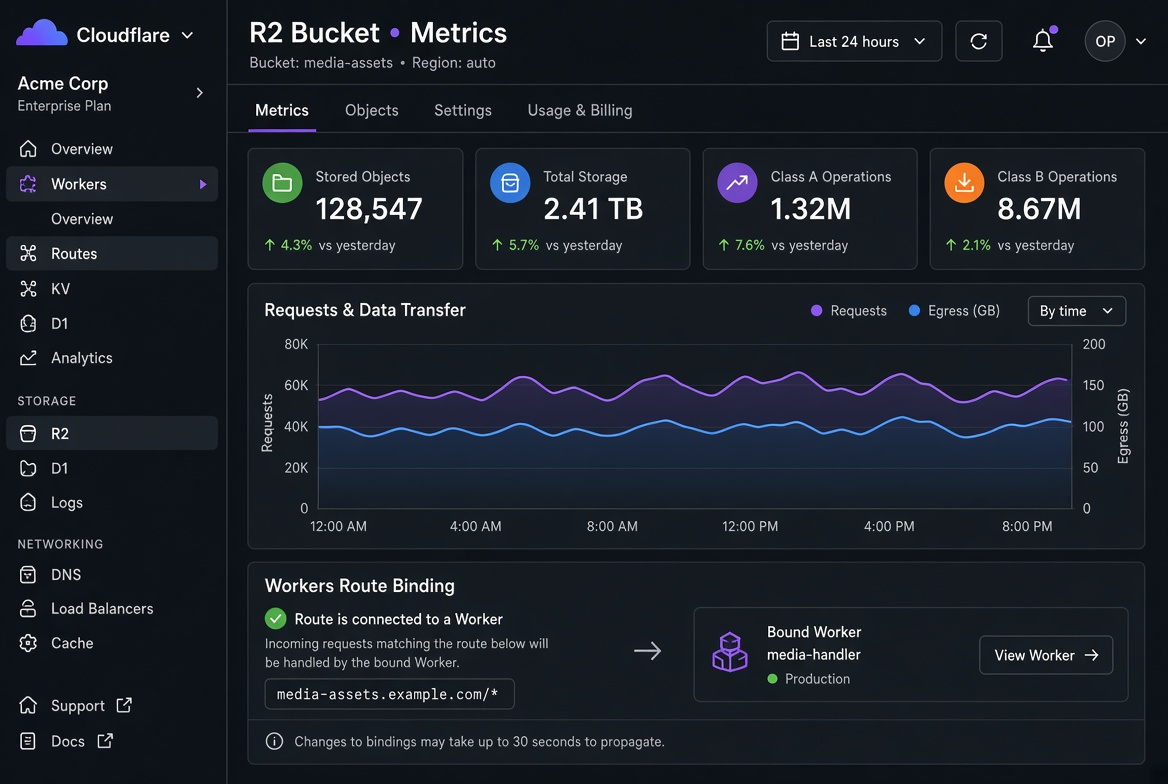Click the green route connected checkmark

(276, 619)
